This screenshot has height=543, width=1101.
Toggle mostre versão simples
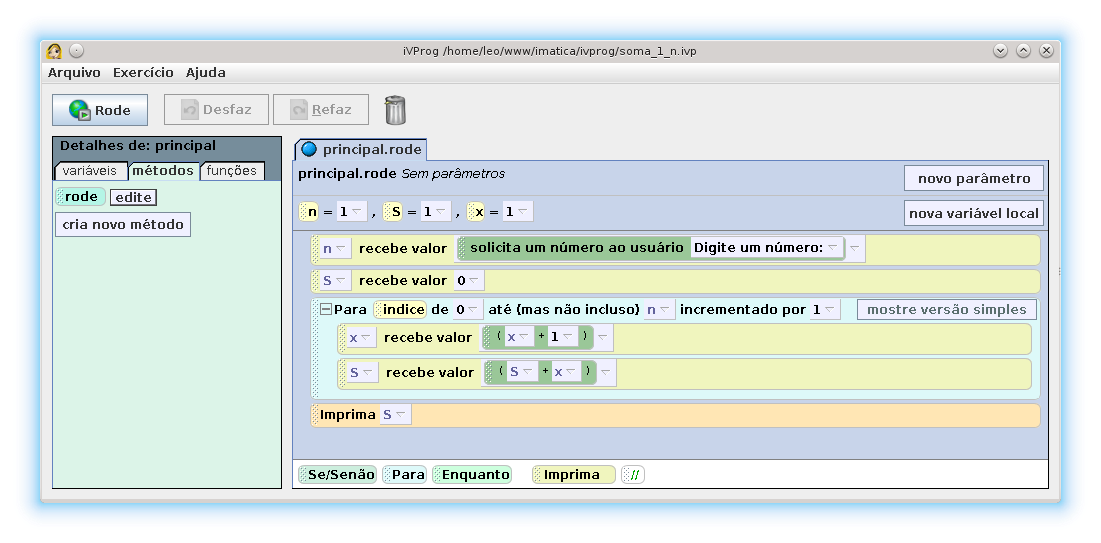tap(946, 310)
